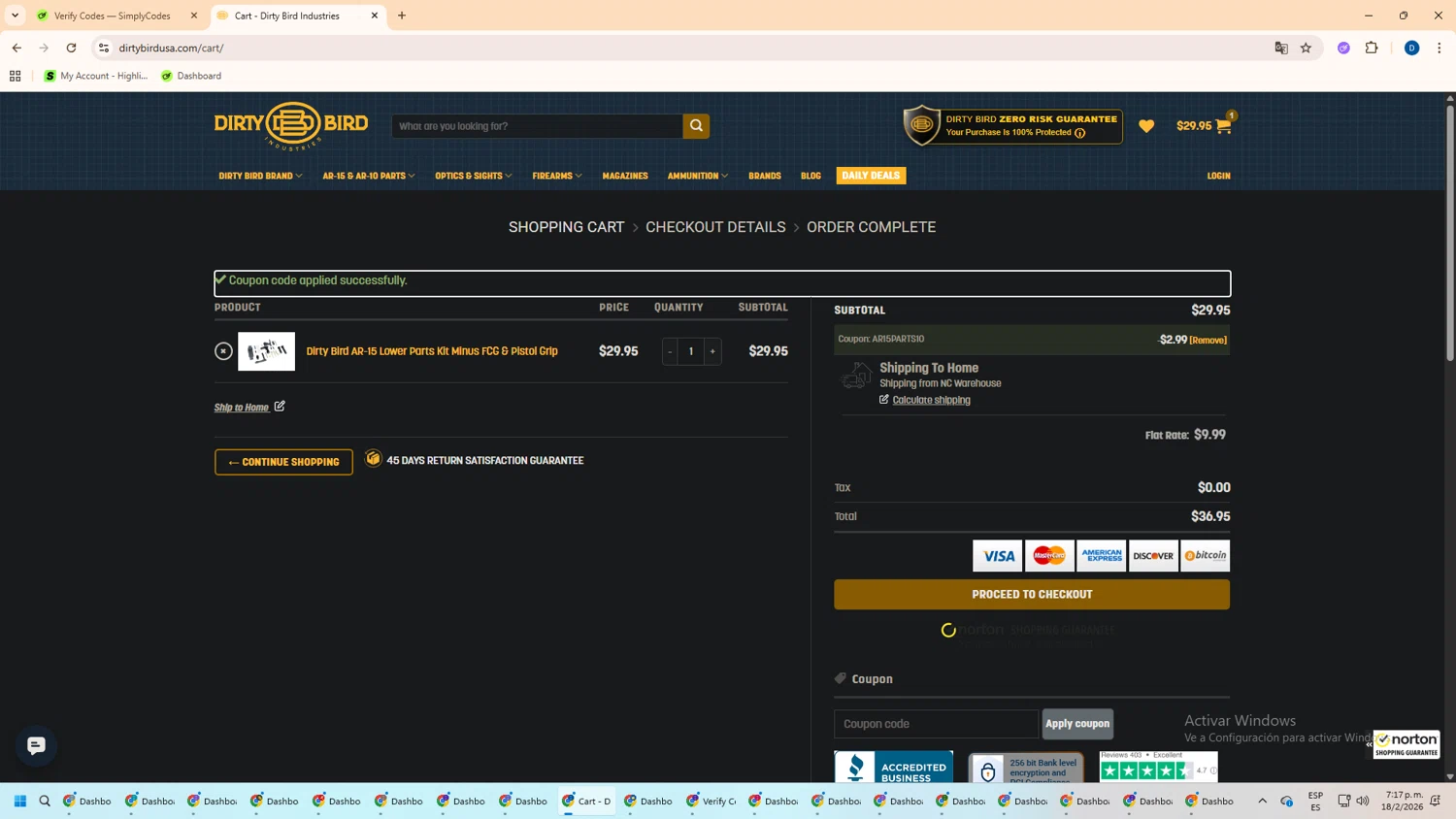Open the bookmarks apps grid icon
Viewport: 1456px width, 819px height.
pos(15,76)
